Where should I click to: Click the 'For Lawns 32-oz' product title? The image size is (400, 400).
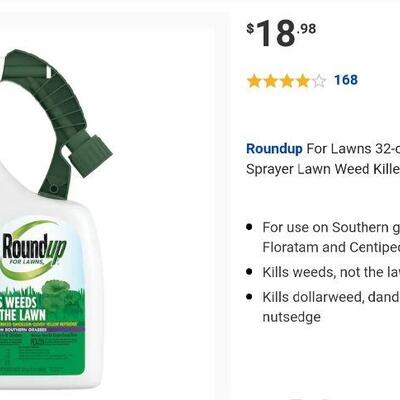(x=353, y=149)
